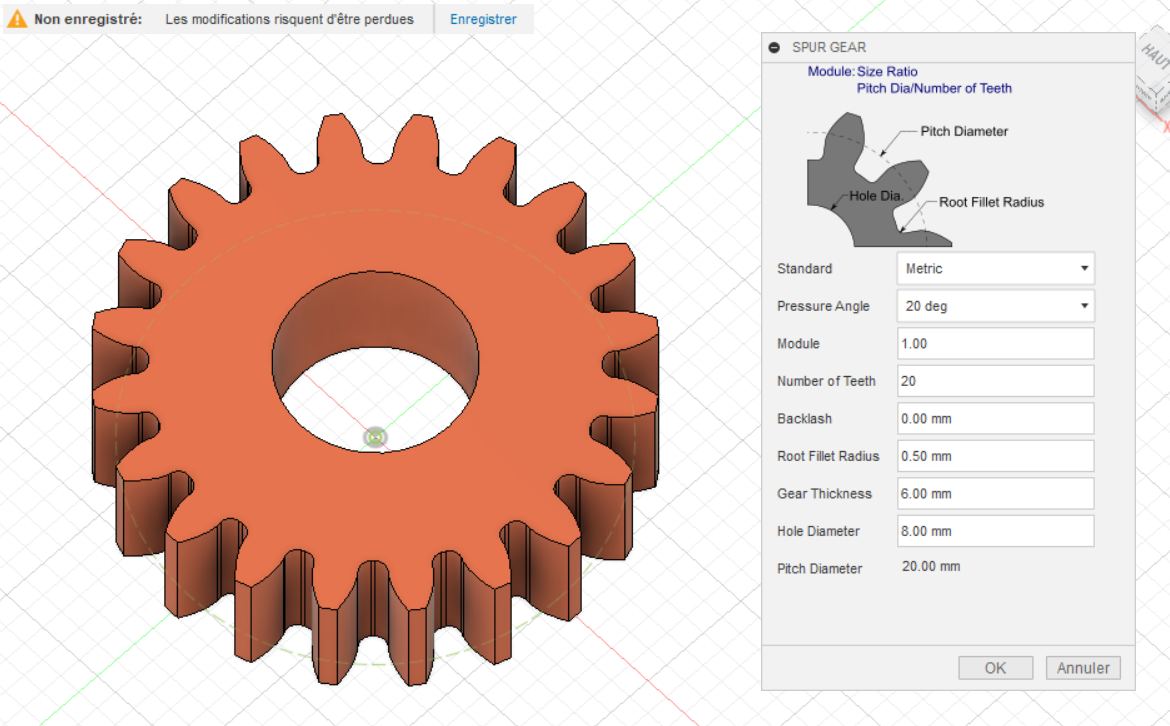Click the Enregistrer save link
Image resolution: width=1170 pixels, height=726 pixels.
pyautogui.click(x=483, y=19)
